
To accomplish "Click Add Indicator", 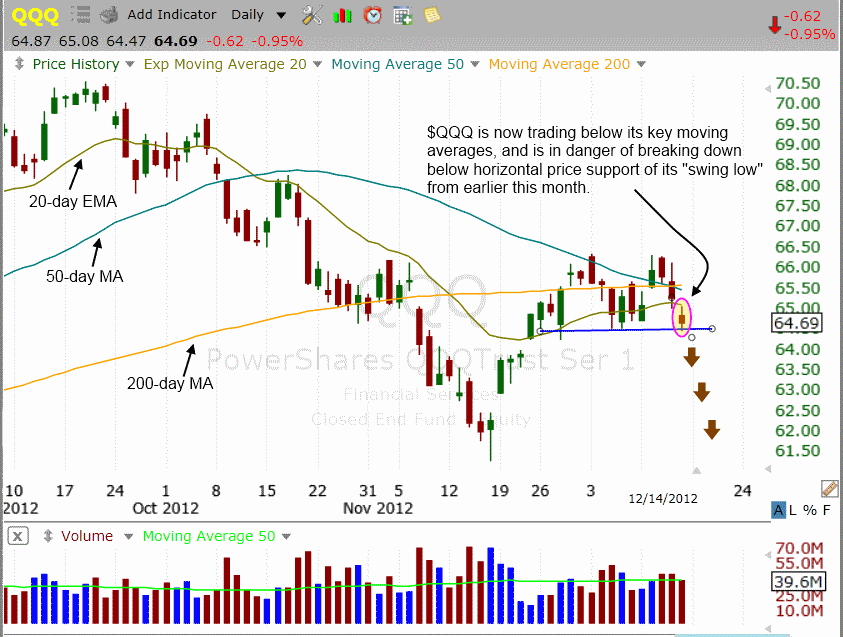I will click(172, 15).
